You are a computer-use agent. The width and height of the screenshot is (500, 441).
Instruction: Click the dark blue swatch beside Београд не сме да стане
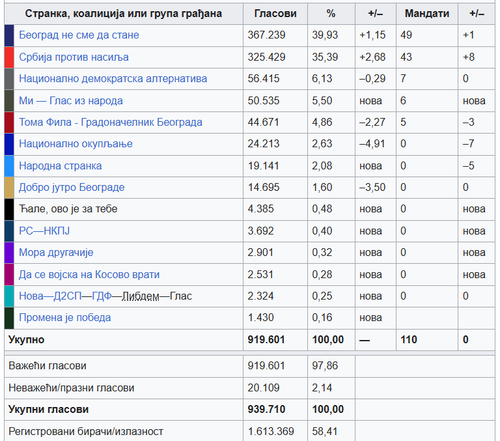click(x=9, y=35)
